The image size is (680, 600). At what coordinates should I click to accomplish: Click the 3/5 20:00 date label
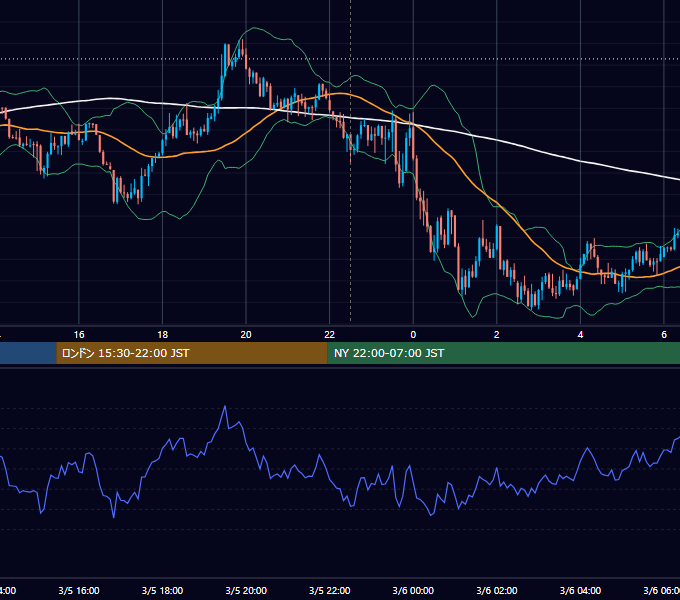246,590
